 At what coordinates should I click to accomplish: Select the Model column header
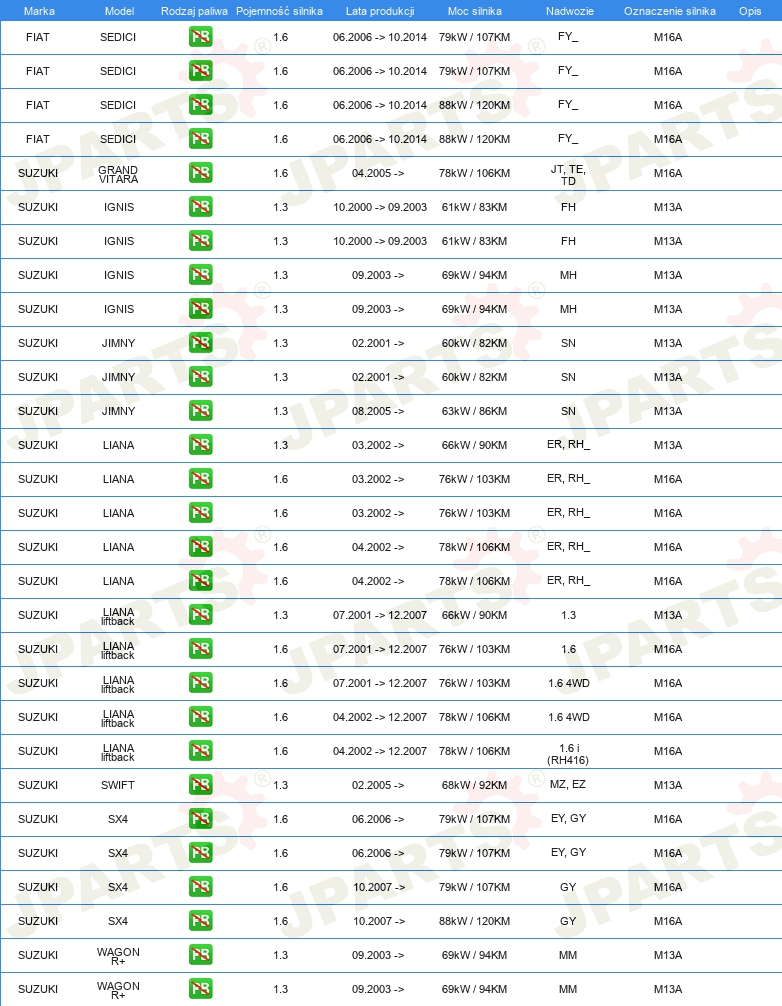coord(119,11)
